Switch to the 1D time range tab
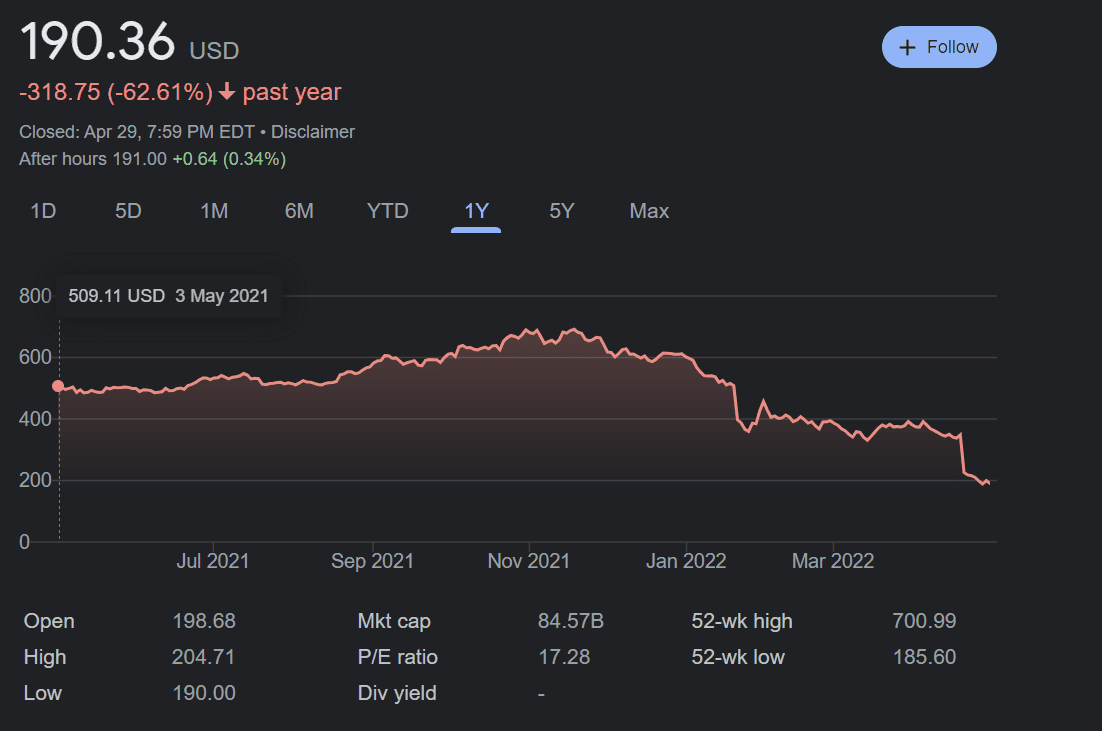The image size is (1102, 731). coord(43,211)
